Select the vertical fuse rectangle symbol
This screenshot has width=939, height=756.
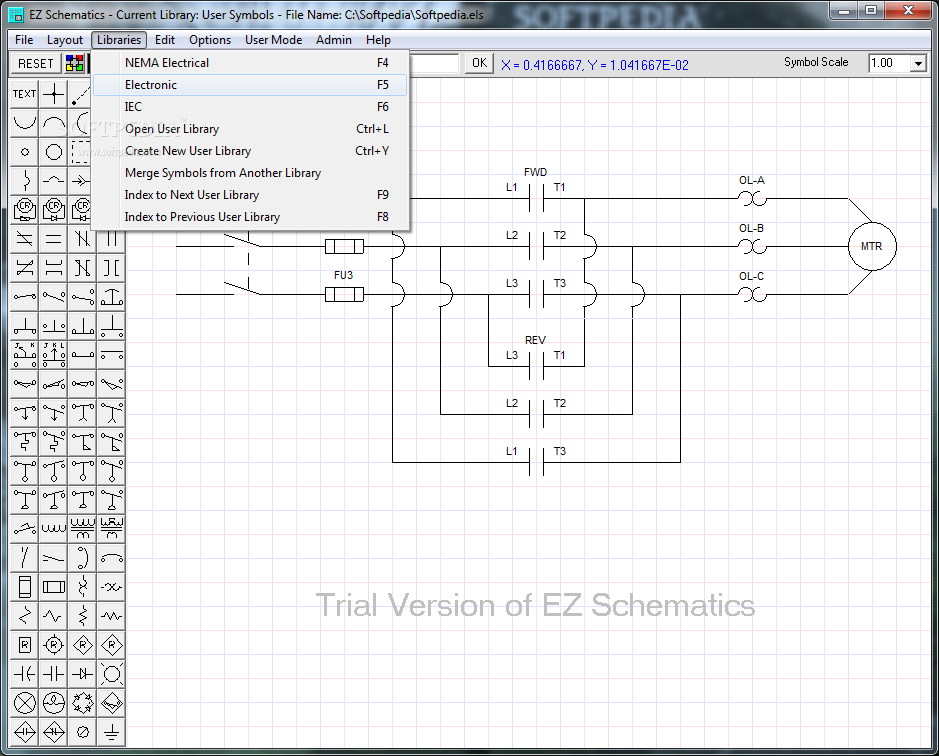coord(25,587)
